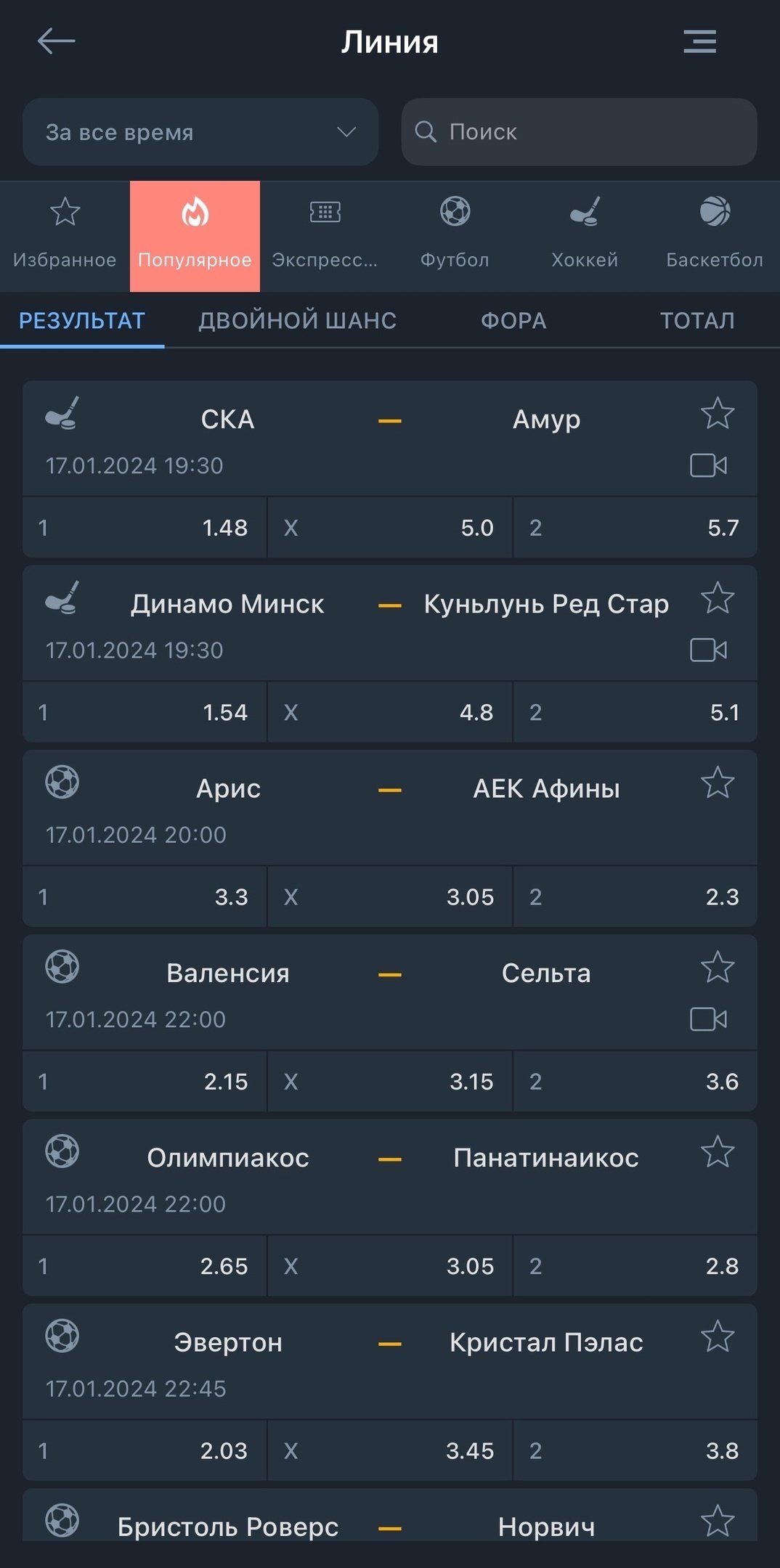
Task: Open video stream for СКА – Амур
Action: pos(708,465)
